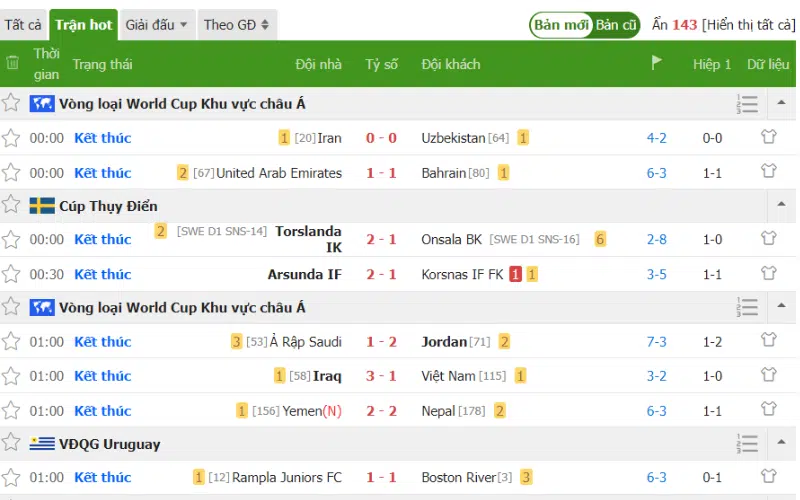Click the flag icon in header

tap(657, 63)
